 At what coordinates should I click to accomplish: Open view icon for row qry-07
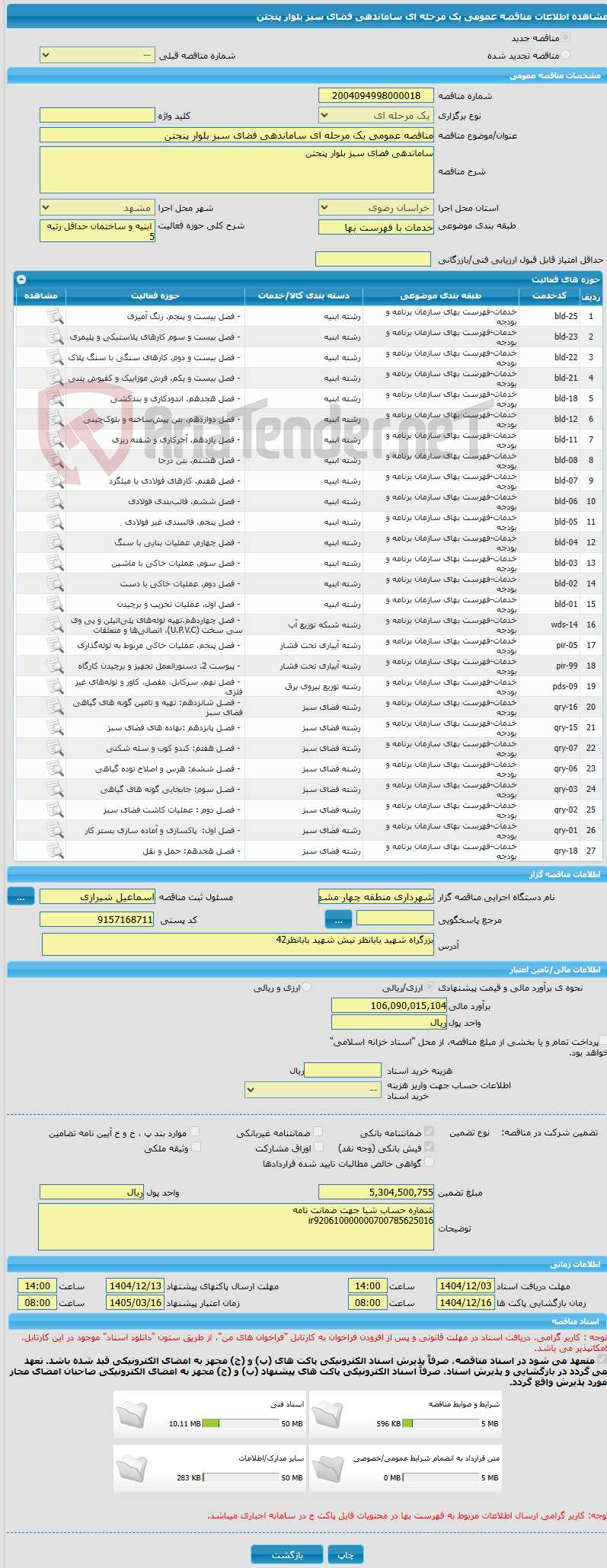coord(55,748)
